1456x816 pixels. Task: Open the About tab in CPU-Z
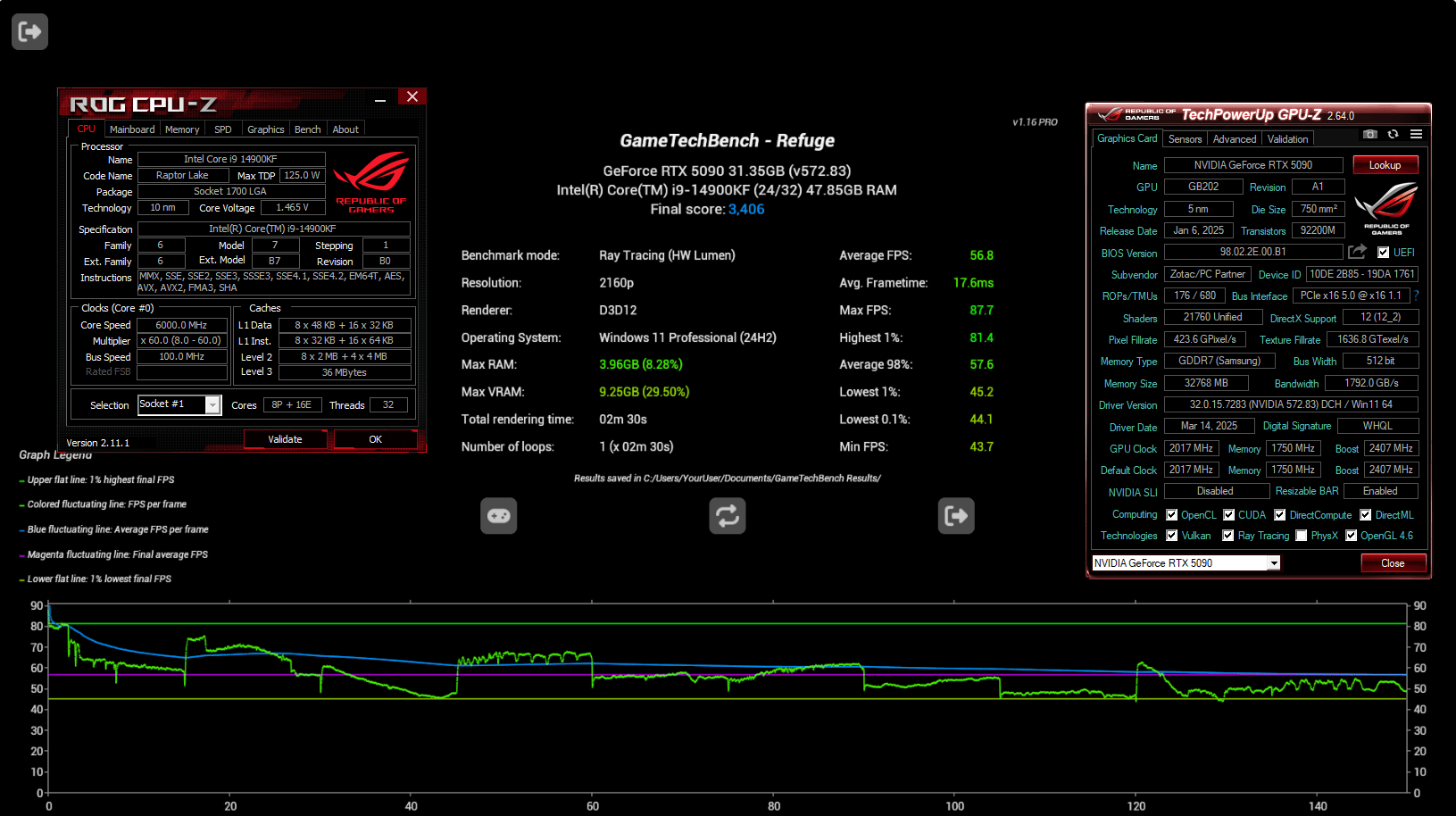(x=345, y=129)
